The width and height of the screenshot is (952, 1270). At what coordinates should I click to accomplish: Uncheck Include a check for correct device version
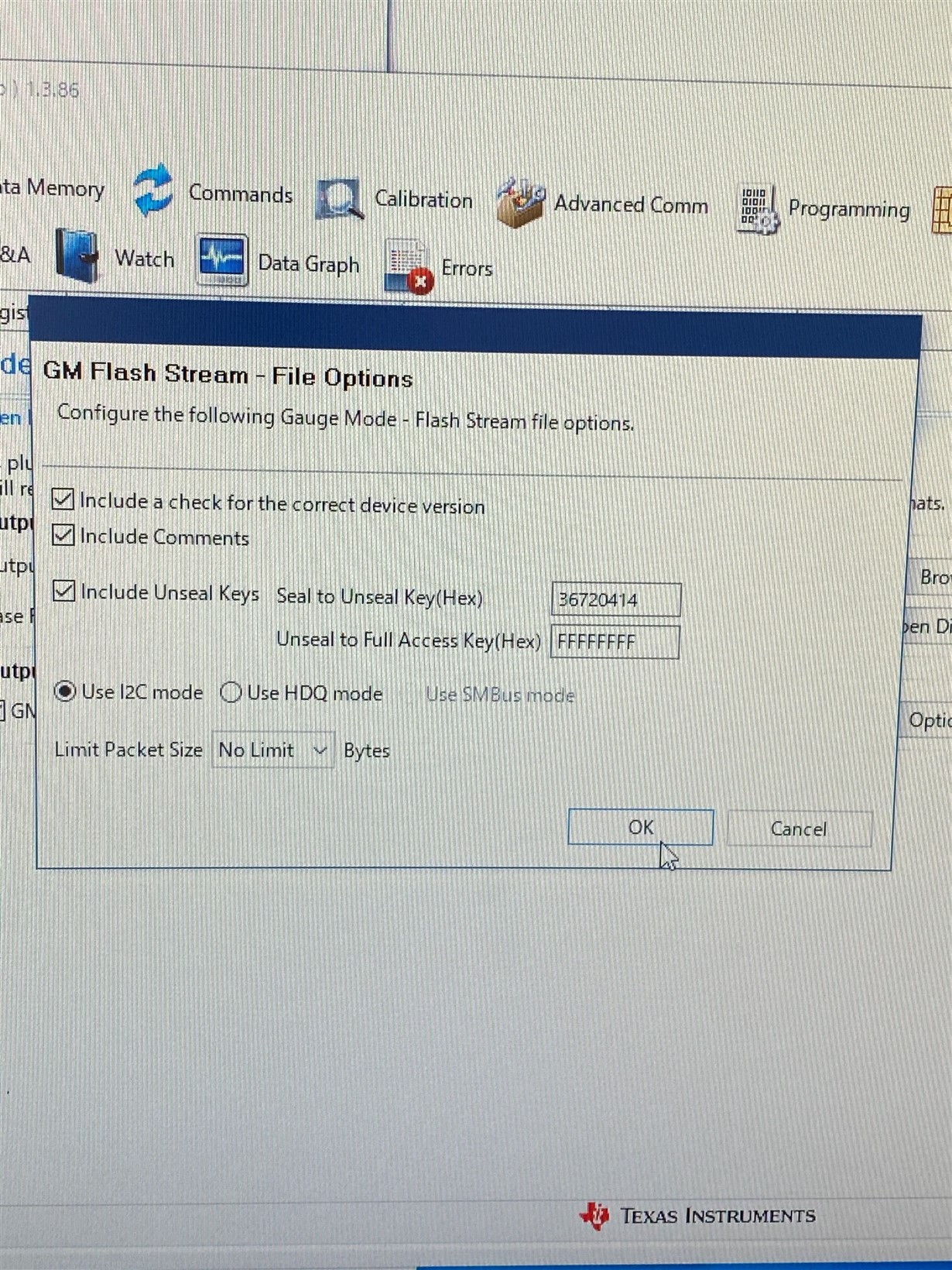point(63,499)
